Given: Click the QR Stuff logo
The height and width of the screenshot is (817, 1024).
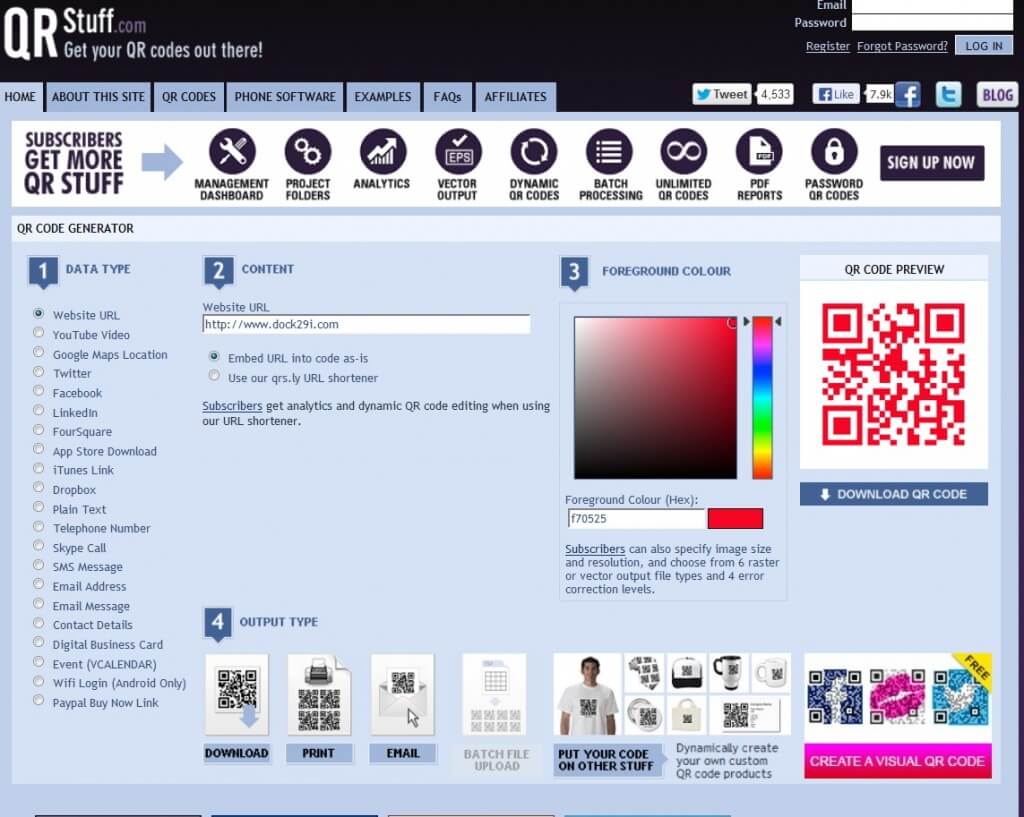Looking at the screenshot, I should [x=133, y=34].
